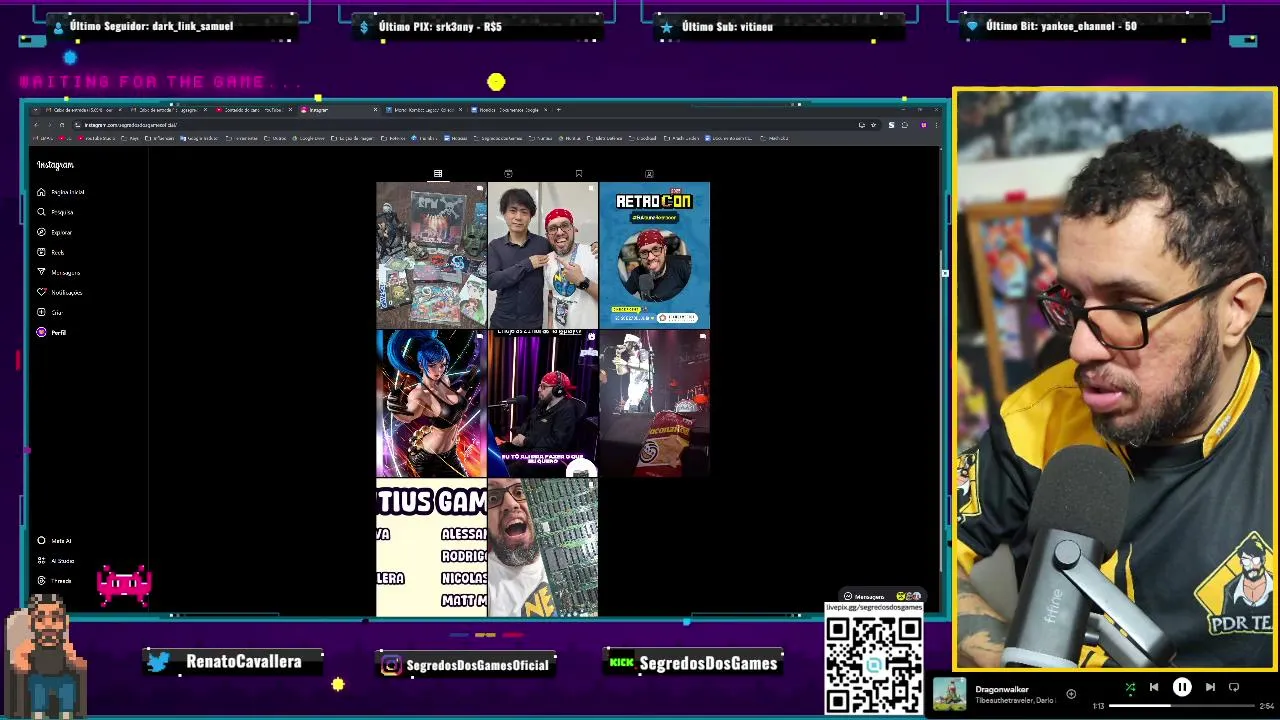
Task: Open Threads link in sidebar
Action: pyautogui.click(x=54, y=580)
